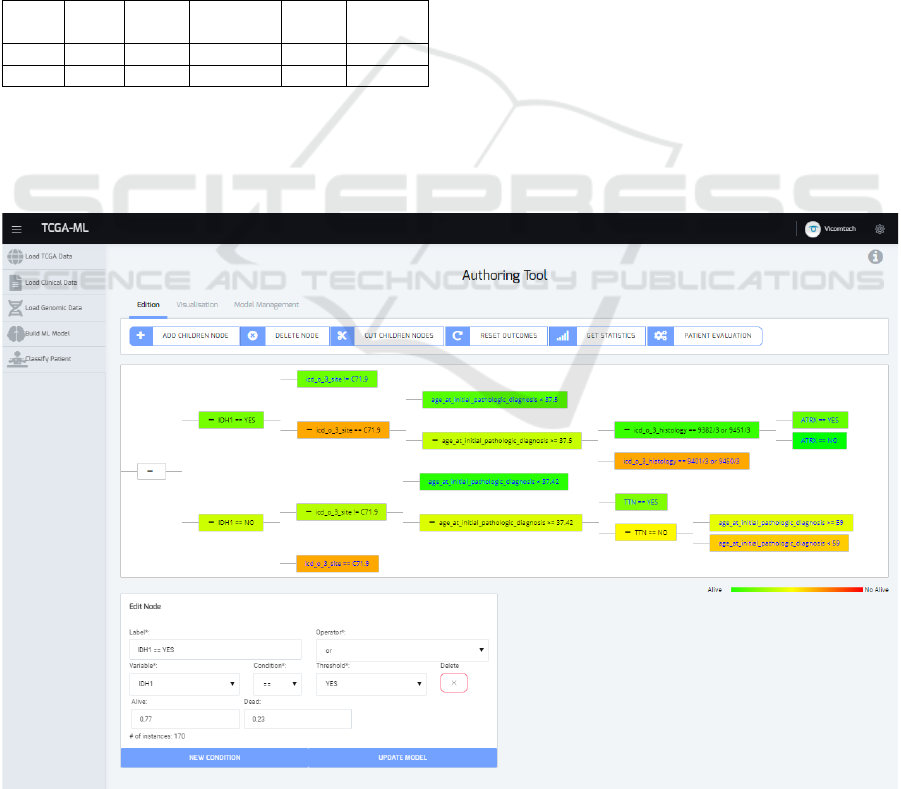The width and height of the screenshot is (901, 789).
Task: Open the Operator dropdown
Action: pyautogui.click(x=402, y=650)
